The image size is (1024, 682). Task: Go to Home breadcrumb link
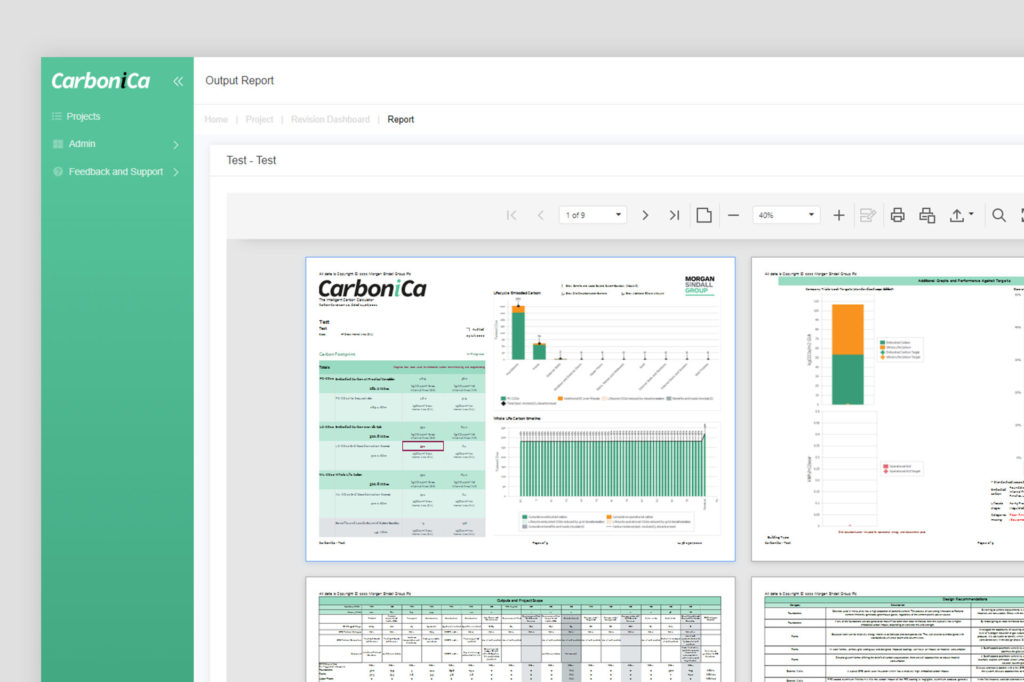pyautogui.click(x=216, y=120)
